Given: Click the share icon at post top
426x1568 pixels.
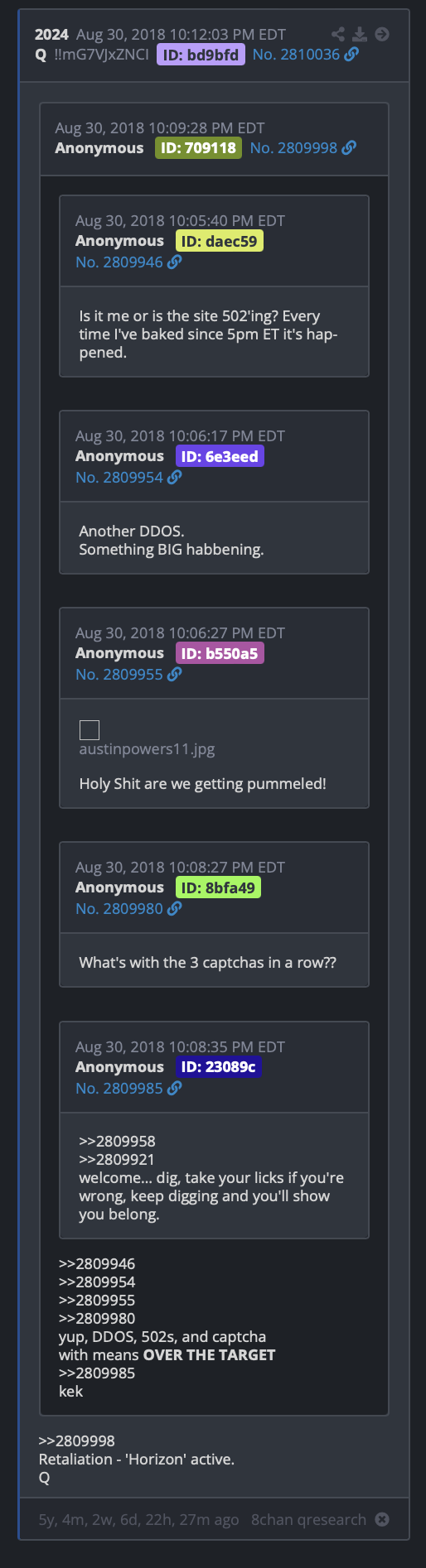Looking at the screenshot, I should 337,34.
